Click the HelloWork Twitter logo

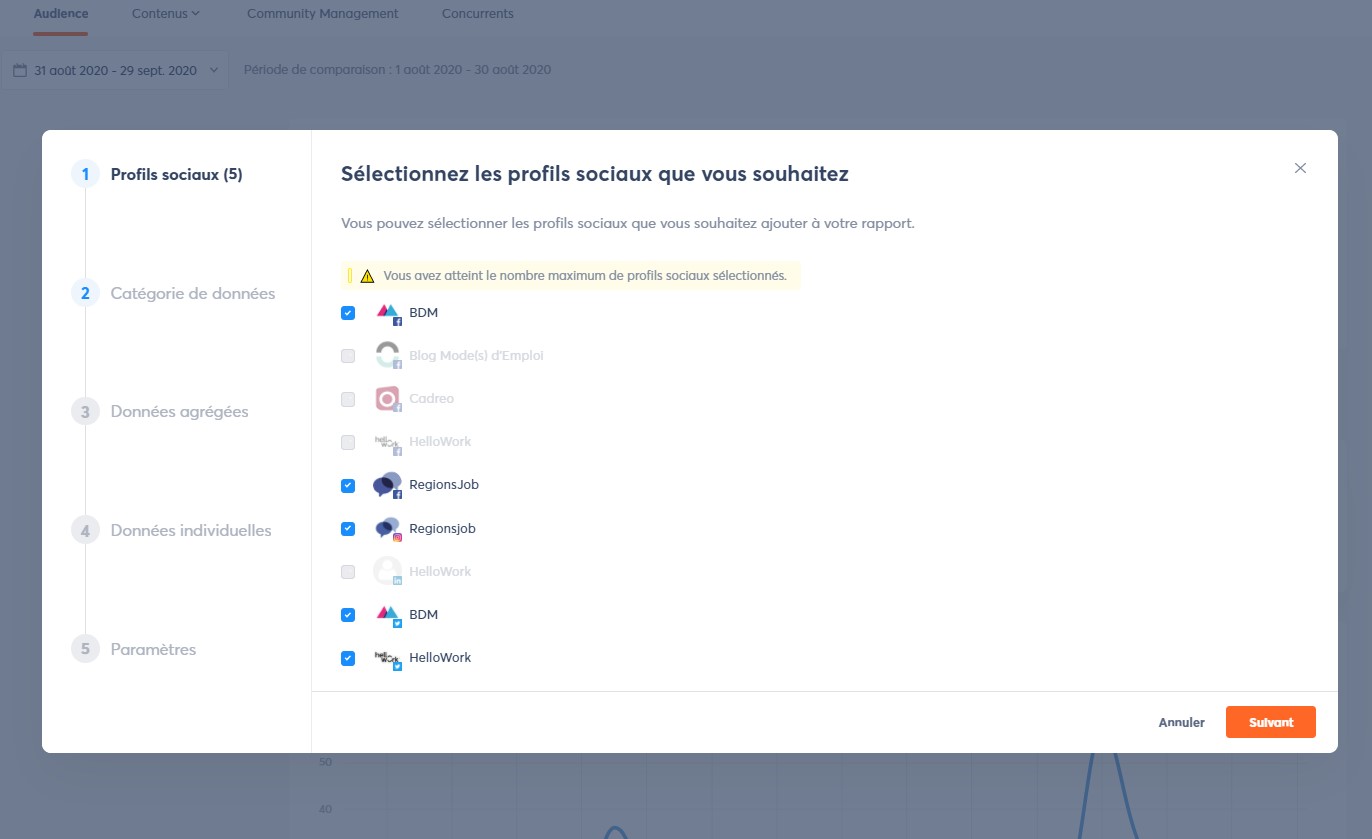click(388, 657)
